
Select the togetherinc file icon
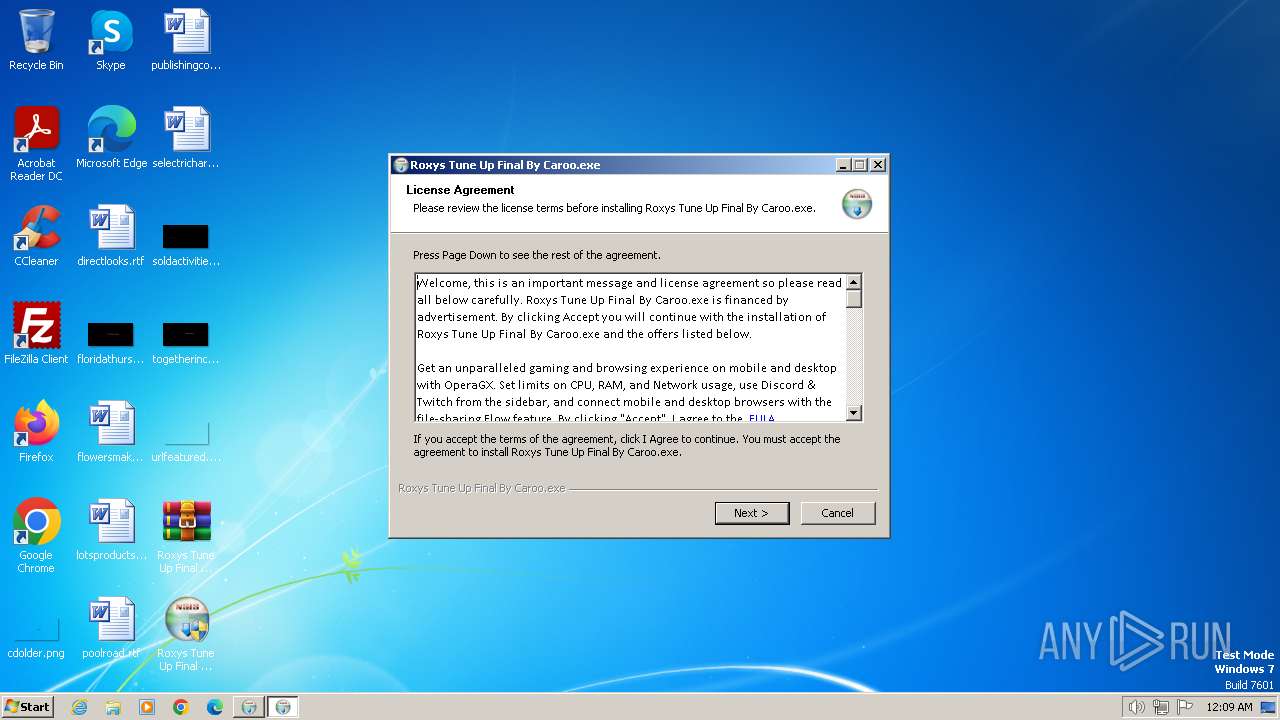(186, 342)
